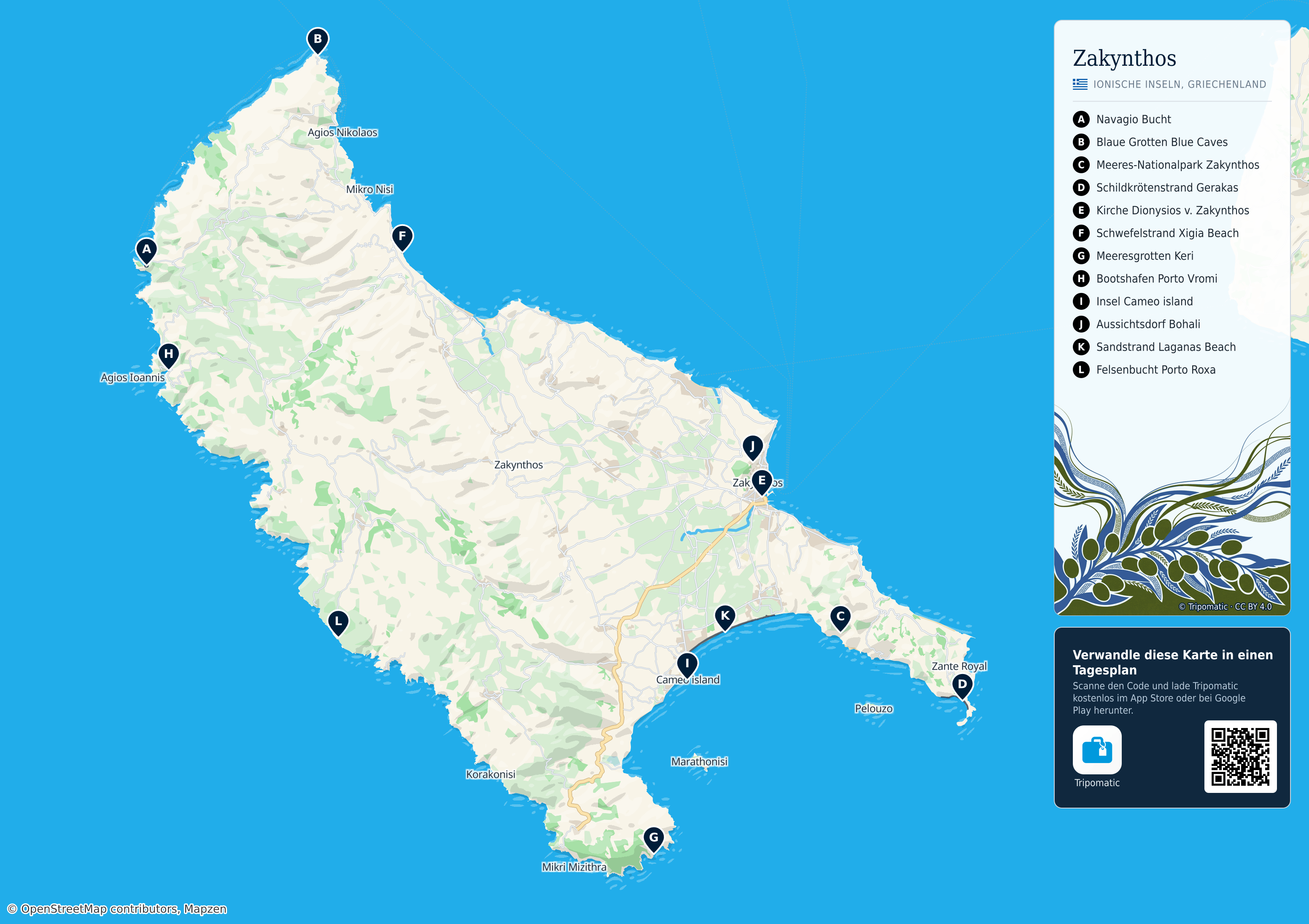Click the 'Marathonisi' island label

pyautogui.click(x=700, y=762)
